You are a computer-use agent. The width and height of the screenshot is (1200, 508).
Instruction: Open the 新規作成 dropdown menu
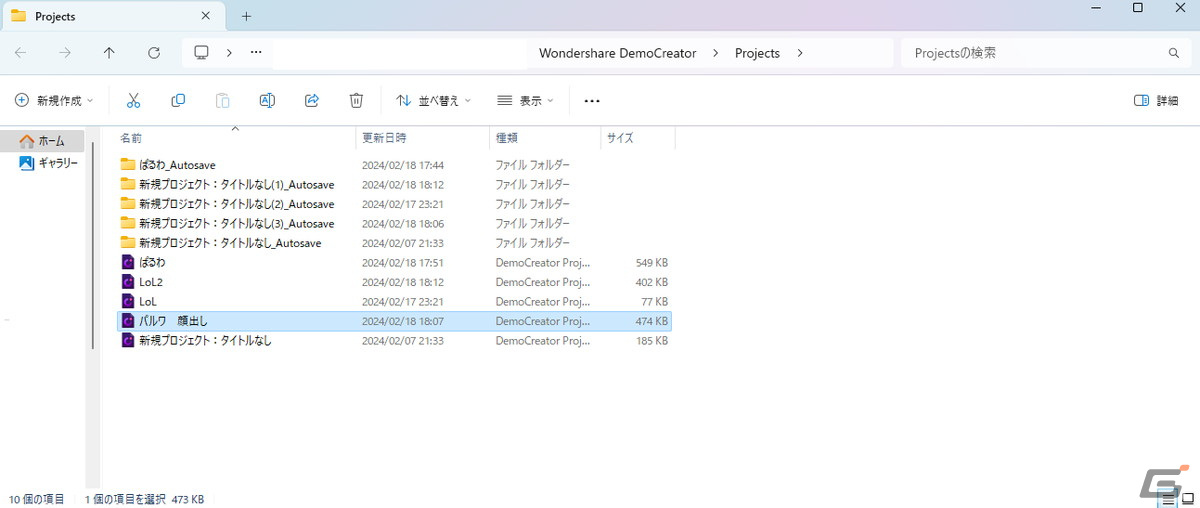54,101
